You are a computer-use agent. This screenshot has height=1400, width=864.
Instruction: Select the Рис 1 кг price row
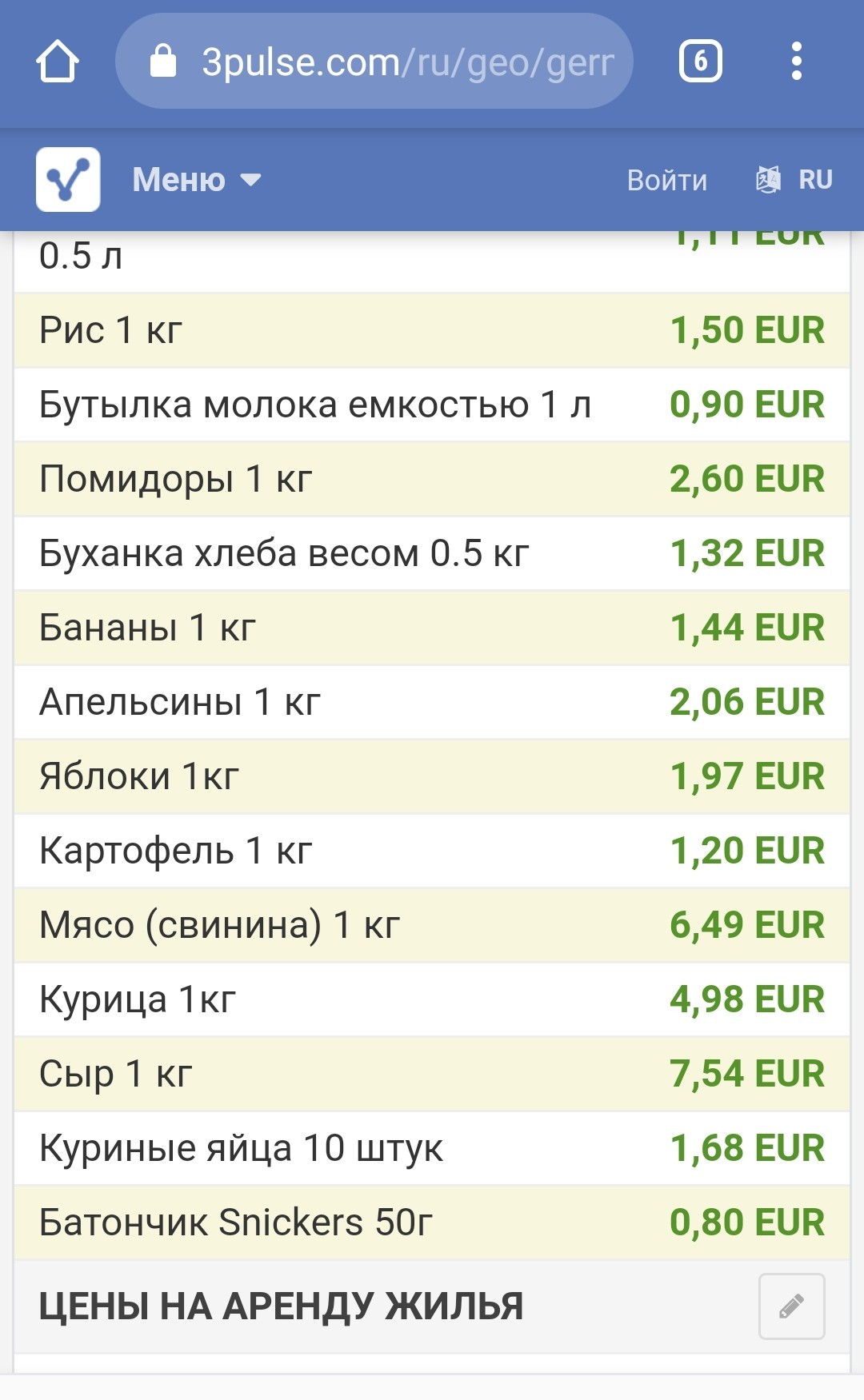[x=432, y=330]
